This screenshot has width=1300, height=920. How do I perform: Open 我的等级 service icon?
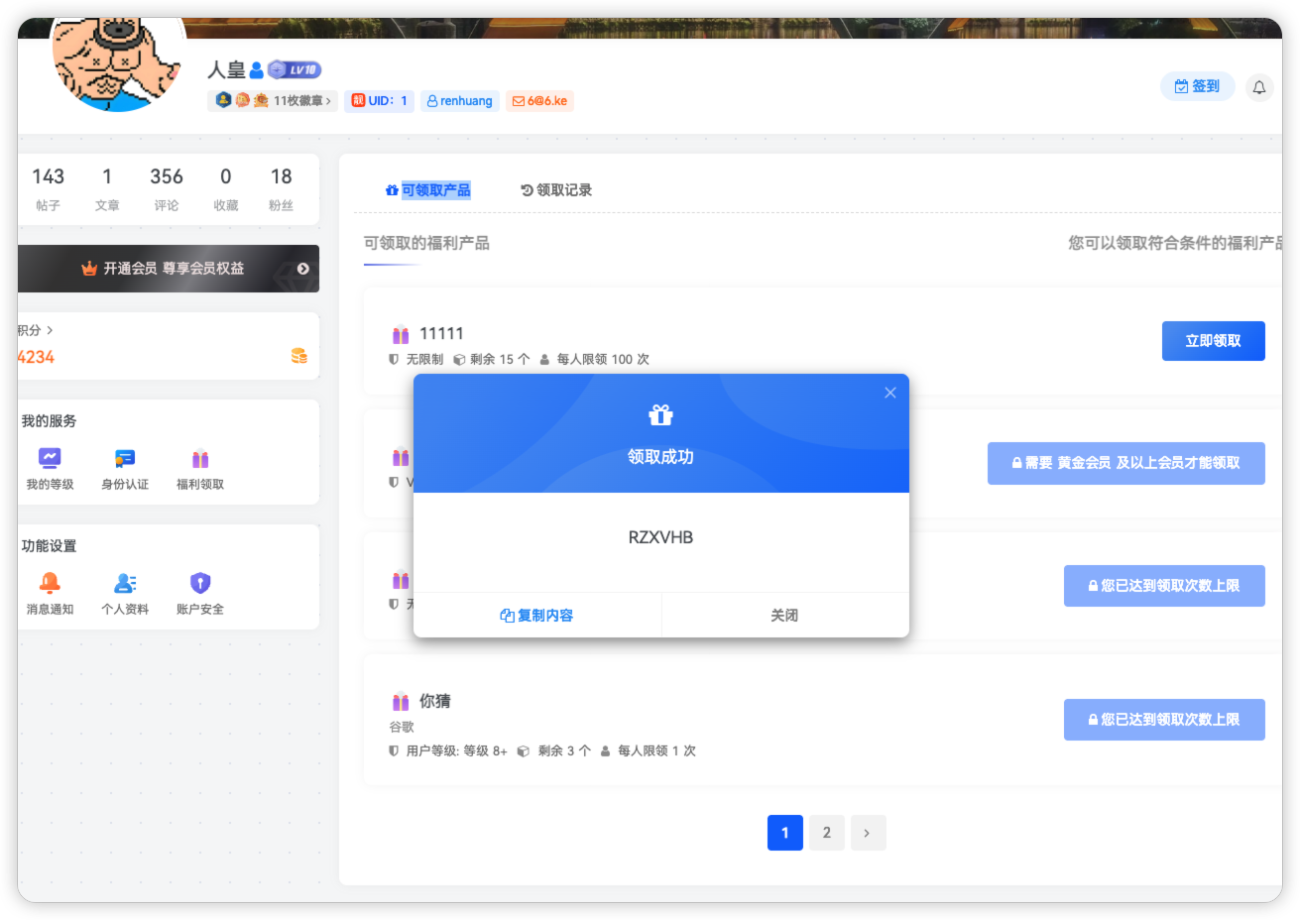tap(50, 459)
